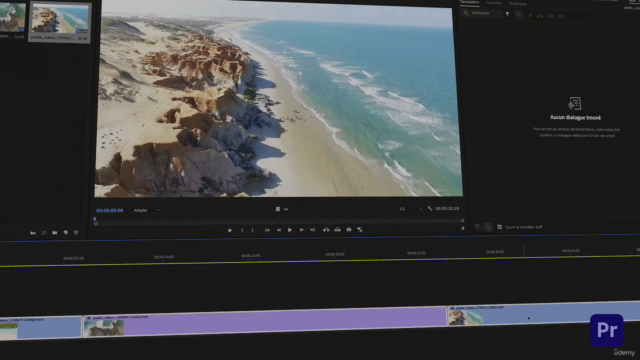
Task: Click the square button right of the filter icon
Action: (x=519, y=15)
